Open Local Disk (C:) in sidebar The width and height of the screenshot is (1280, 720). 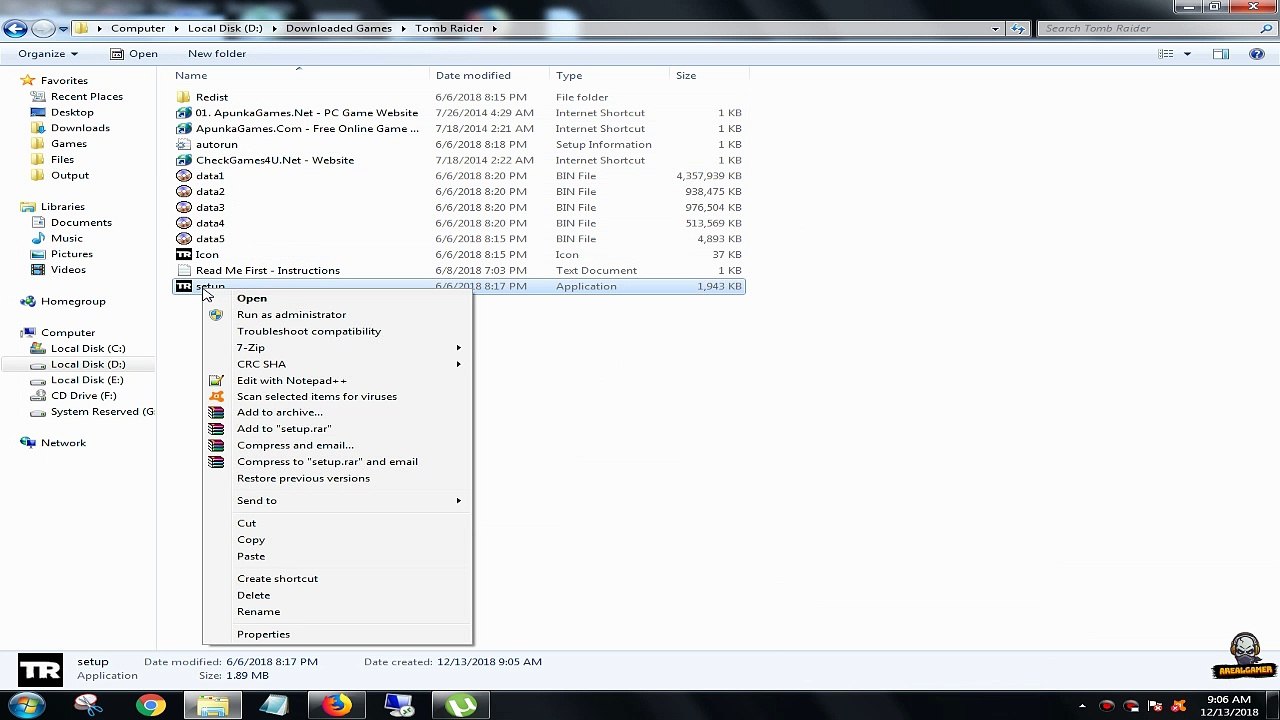point(88,349)
